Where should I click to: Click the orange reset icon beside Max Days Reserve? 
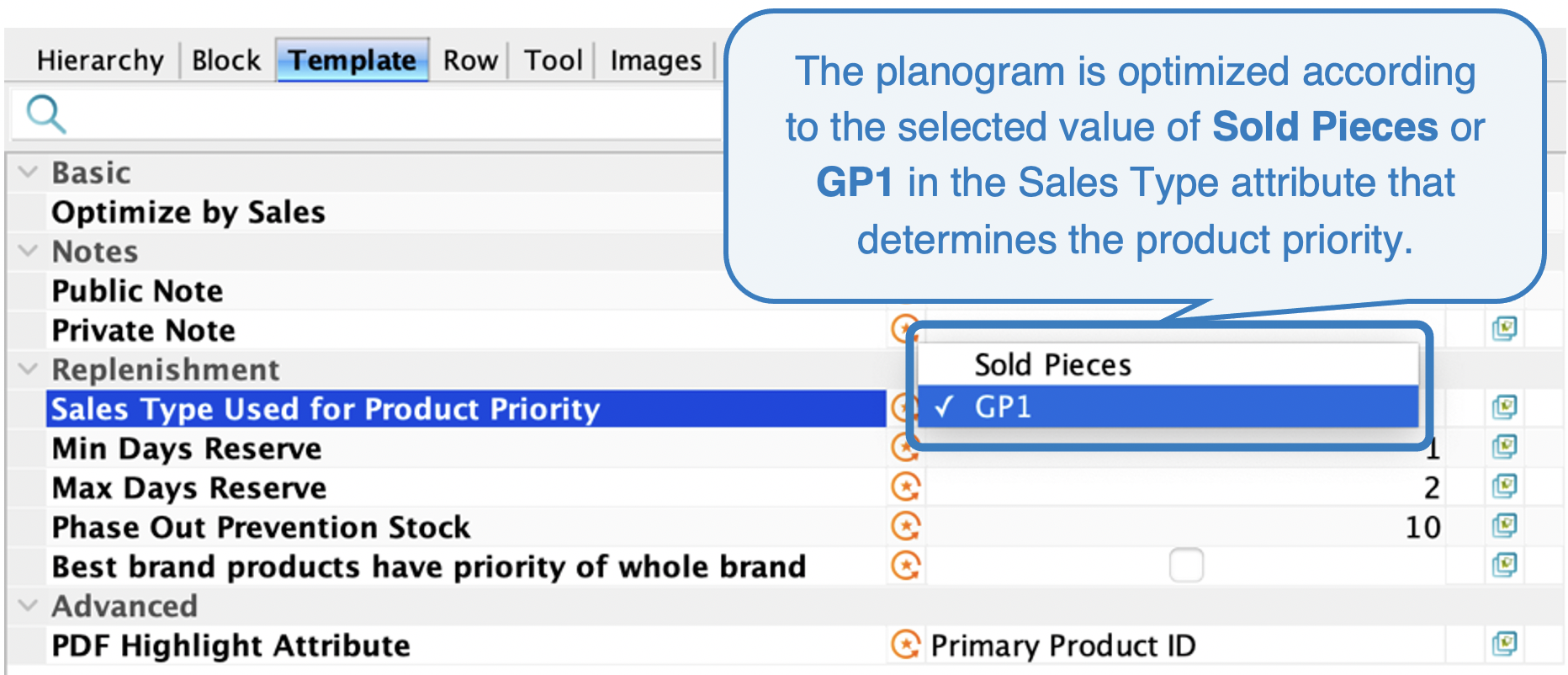[906, 487]
